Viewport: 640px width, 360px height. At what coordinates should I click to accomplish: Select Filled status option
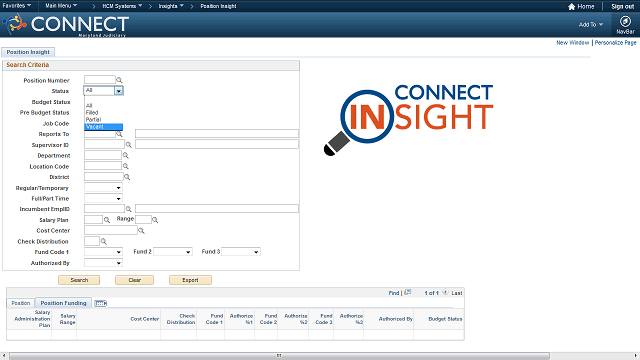103,112
